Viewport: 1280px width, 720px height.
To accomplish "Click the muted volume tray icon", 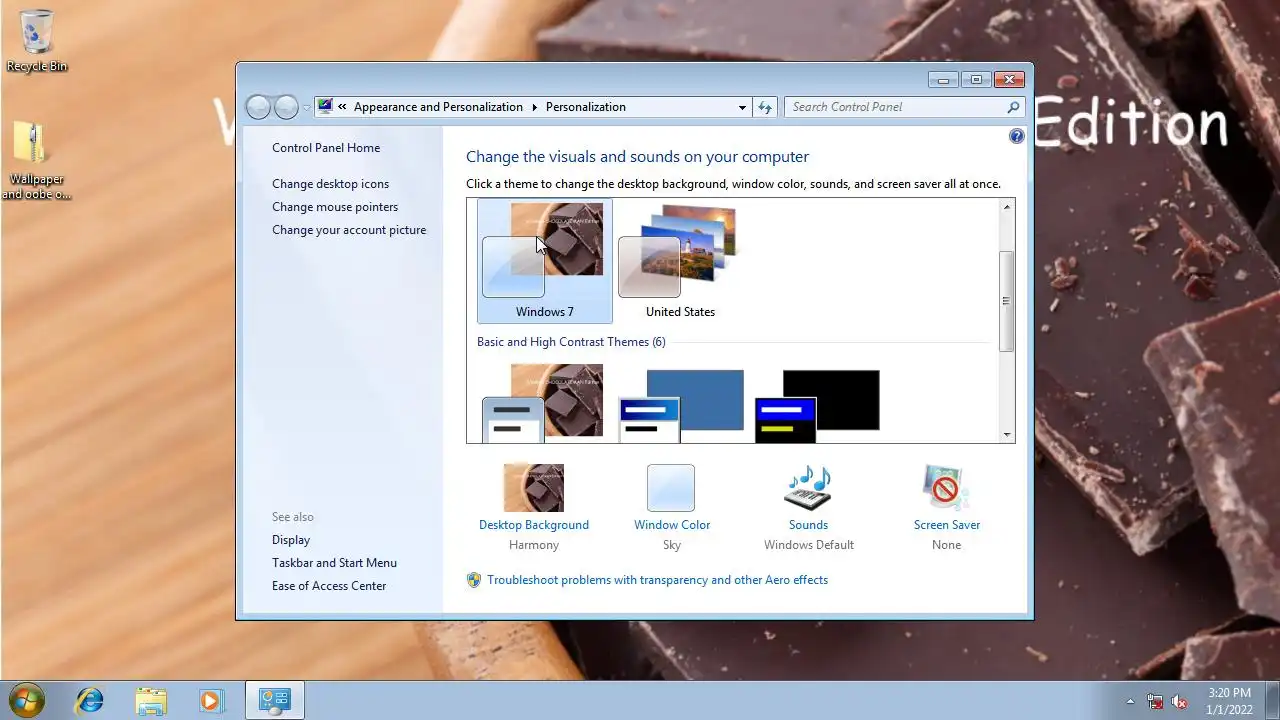I will [x=1179, y=701].
